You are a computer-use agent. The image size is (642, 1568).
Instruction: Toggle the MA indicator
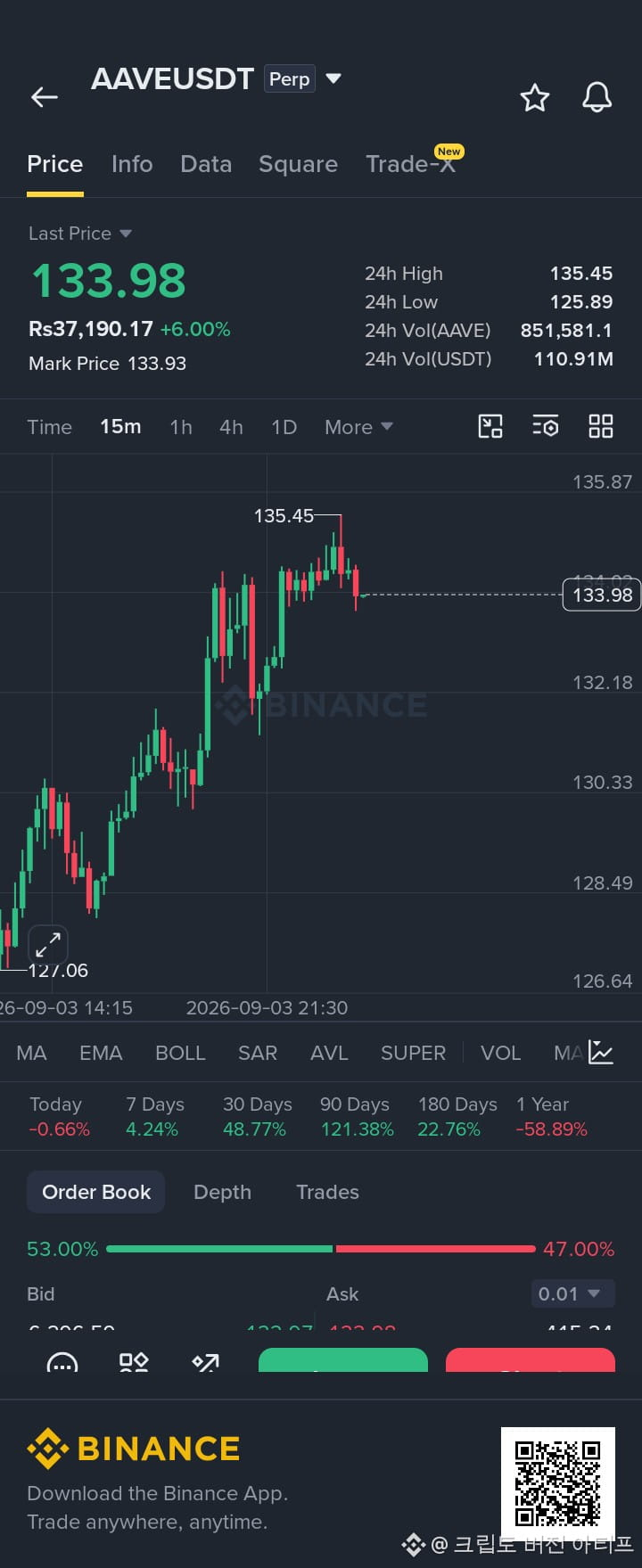[x=31, y=1053]
